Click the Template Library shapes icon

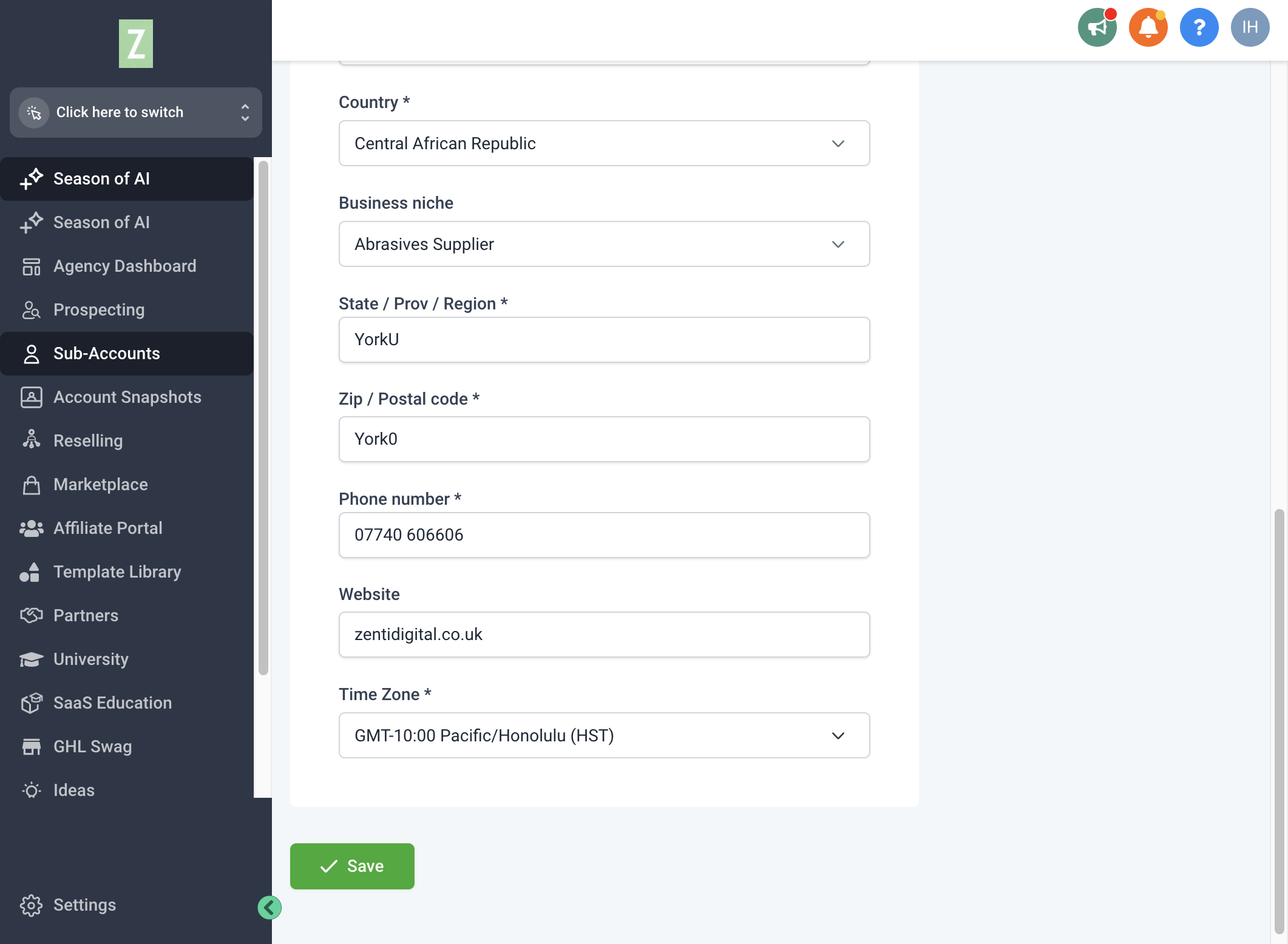[x=30, y=572]
